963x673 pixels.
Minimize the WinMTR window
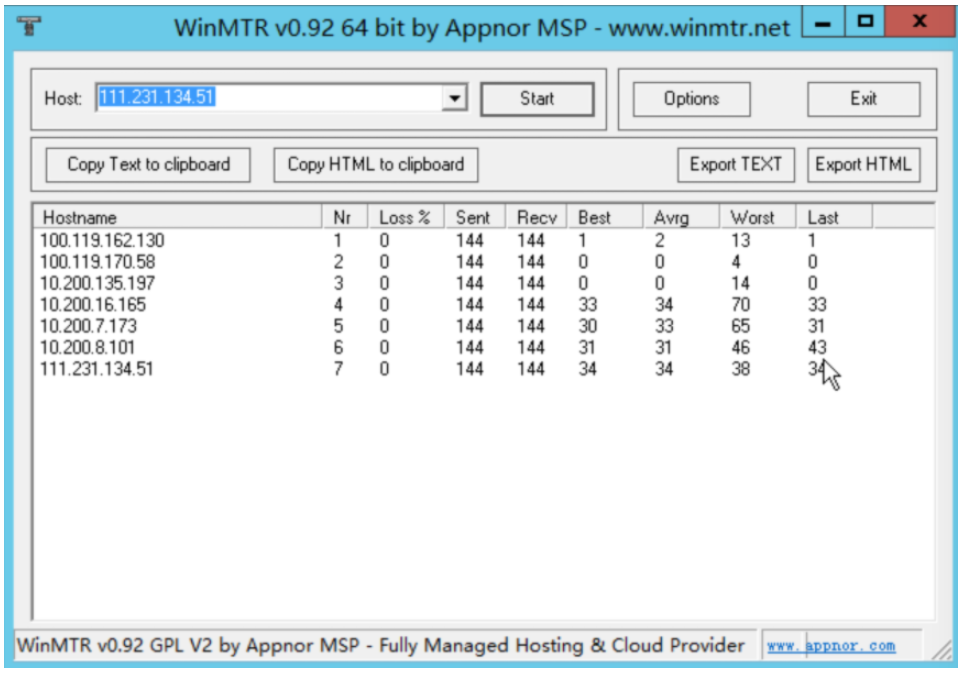[822, 23]
